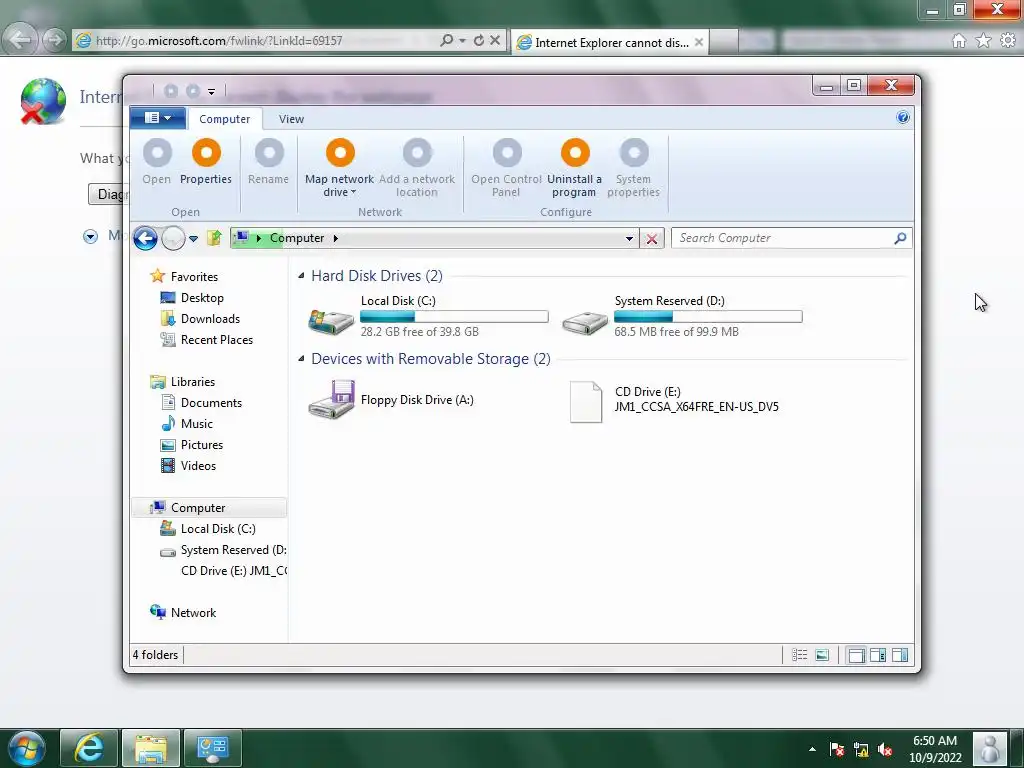Screen dimensions: 1024x768
Task: Click muted volume tray icon
Action: point(885,750)
